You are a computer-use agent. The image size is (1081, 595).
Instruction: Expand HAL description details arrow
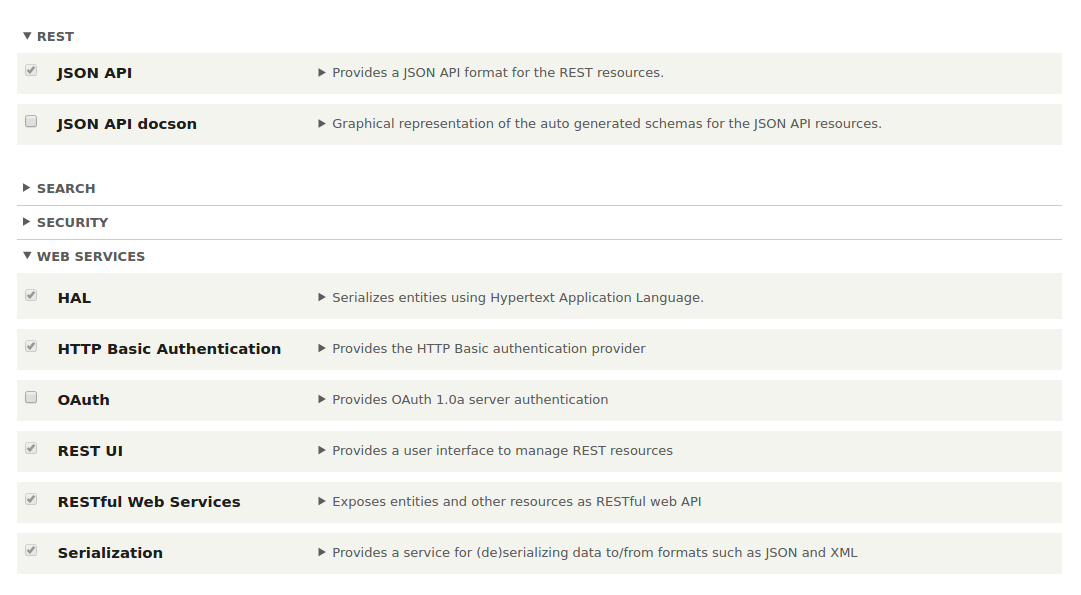[x=321, y=297]
